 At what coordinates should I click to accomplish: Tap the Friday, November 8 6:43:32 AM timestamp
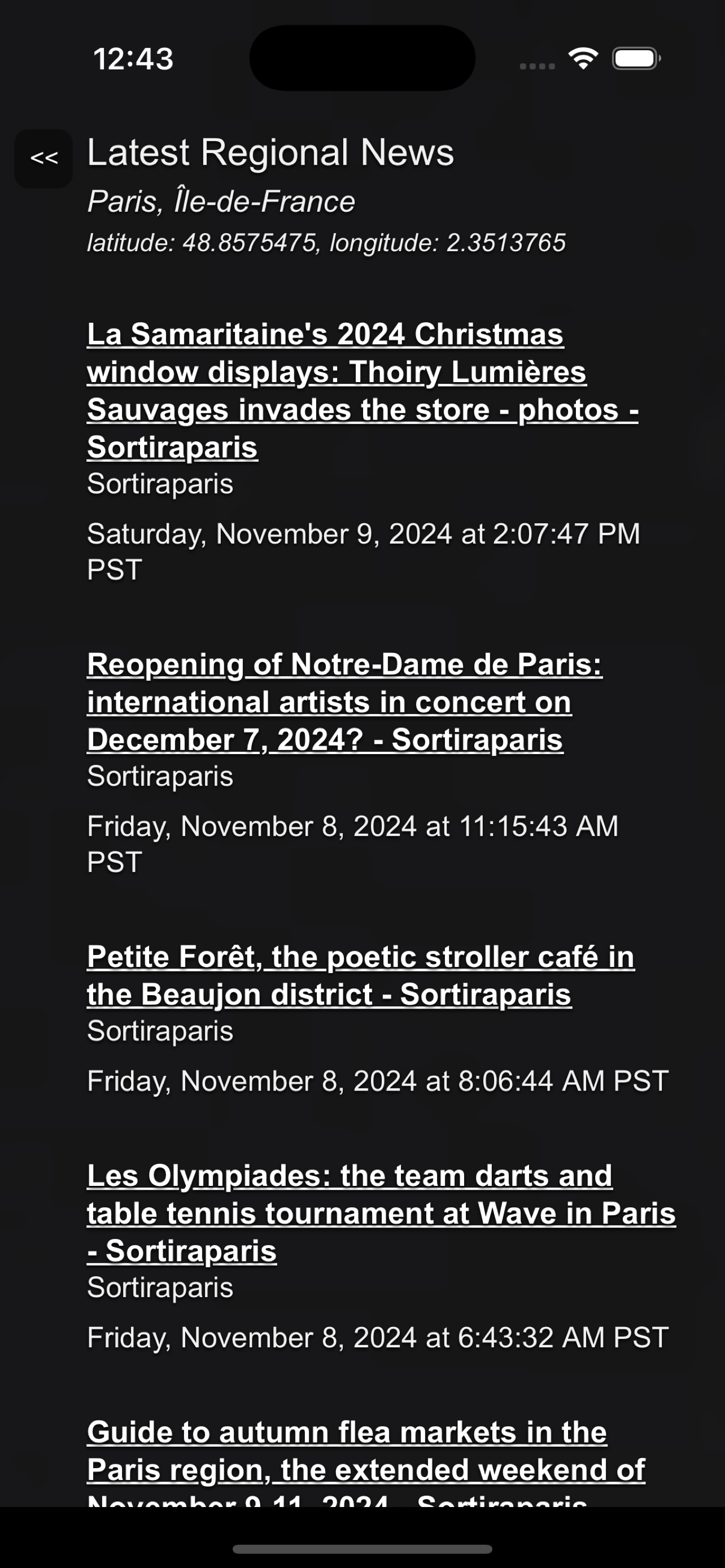(x=377, y=1337)
